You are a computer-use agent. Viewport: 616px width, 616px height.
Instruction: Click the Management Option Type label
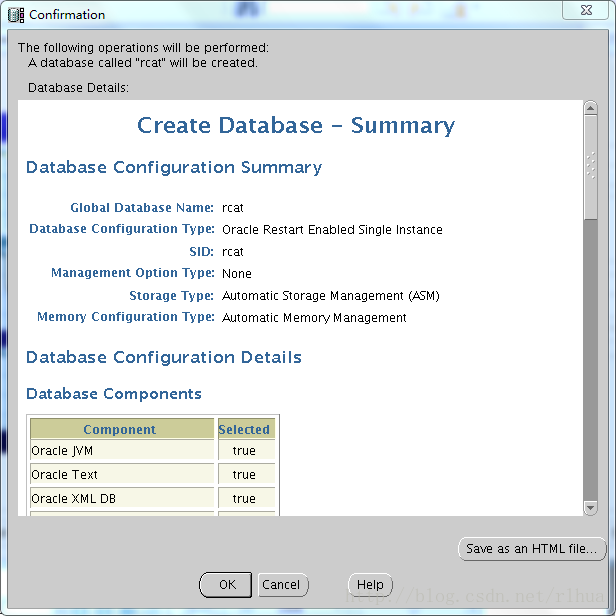click(x=133, y=273)
